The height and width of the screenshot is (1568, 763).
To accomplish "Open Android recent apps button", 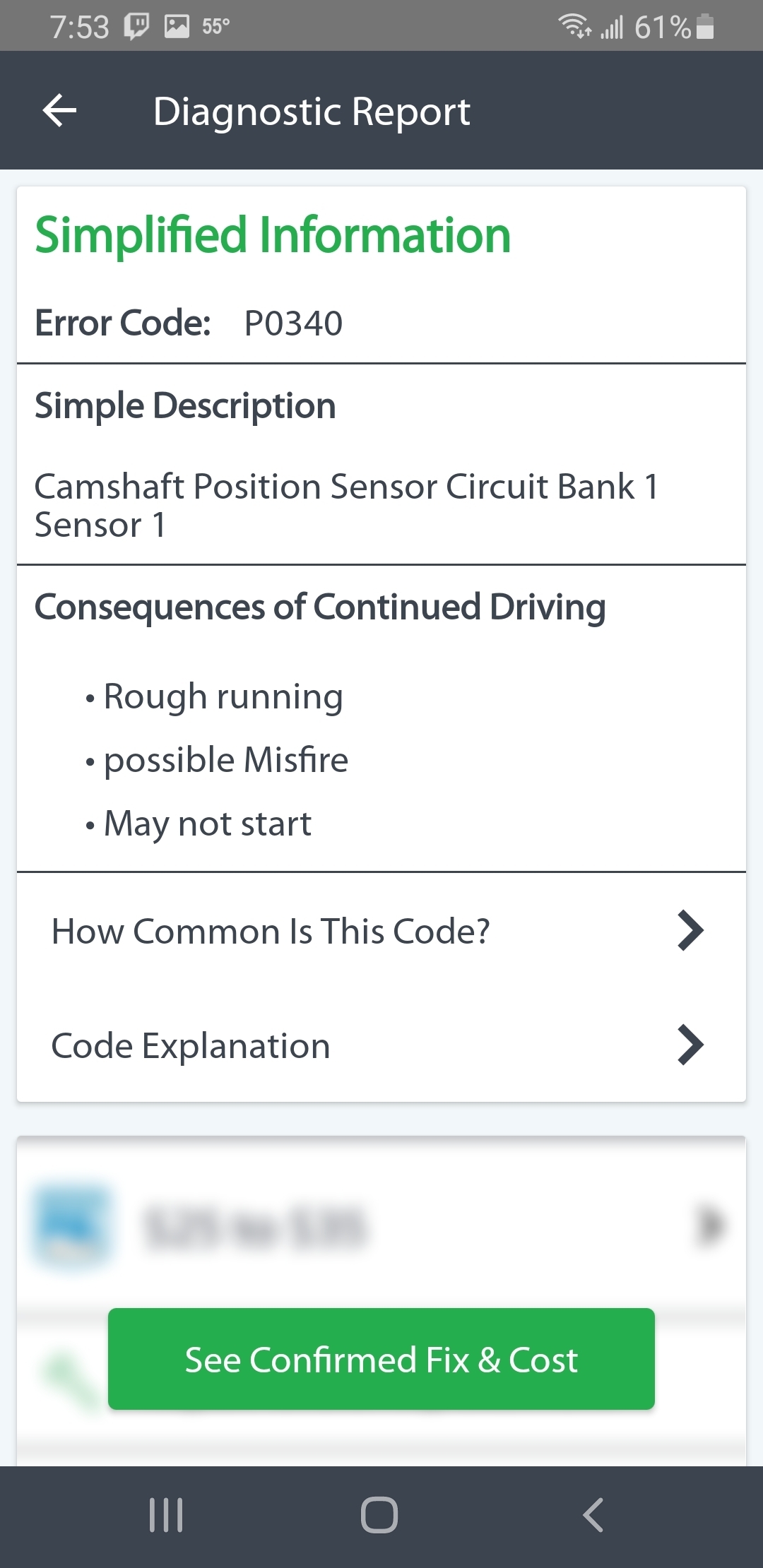I will tap(167, 1515).
